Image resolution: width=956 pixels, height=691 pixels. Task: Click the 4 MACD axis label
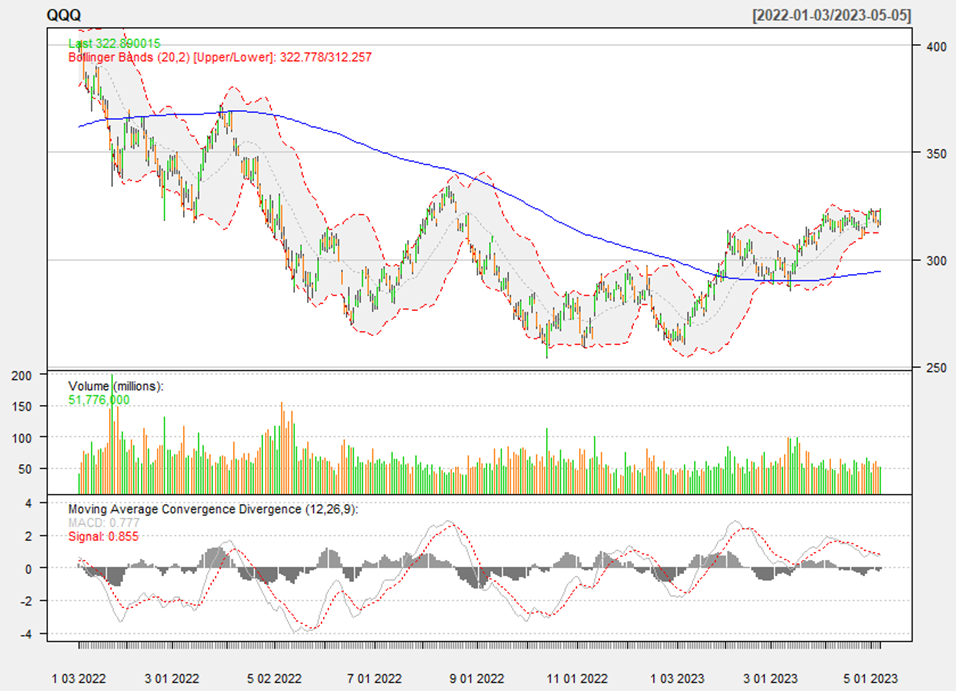pyautogui.click(x=27, y=503)
